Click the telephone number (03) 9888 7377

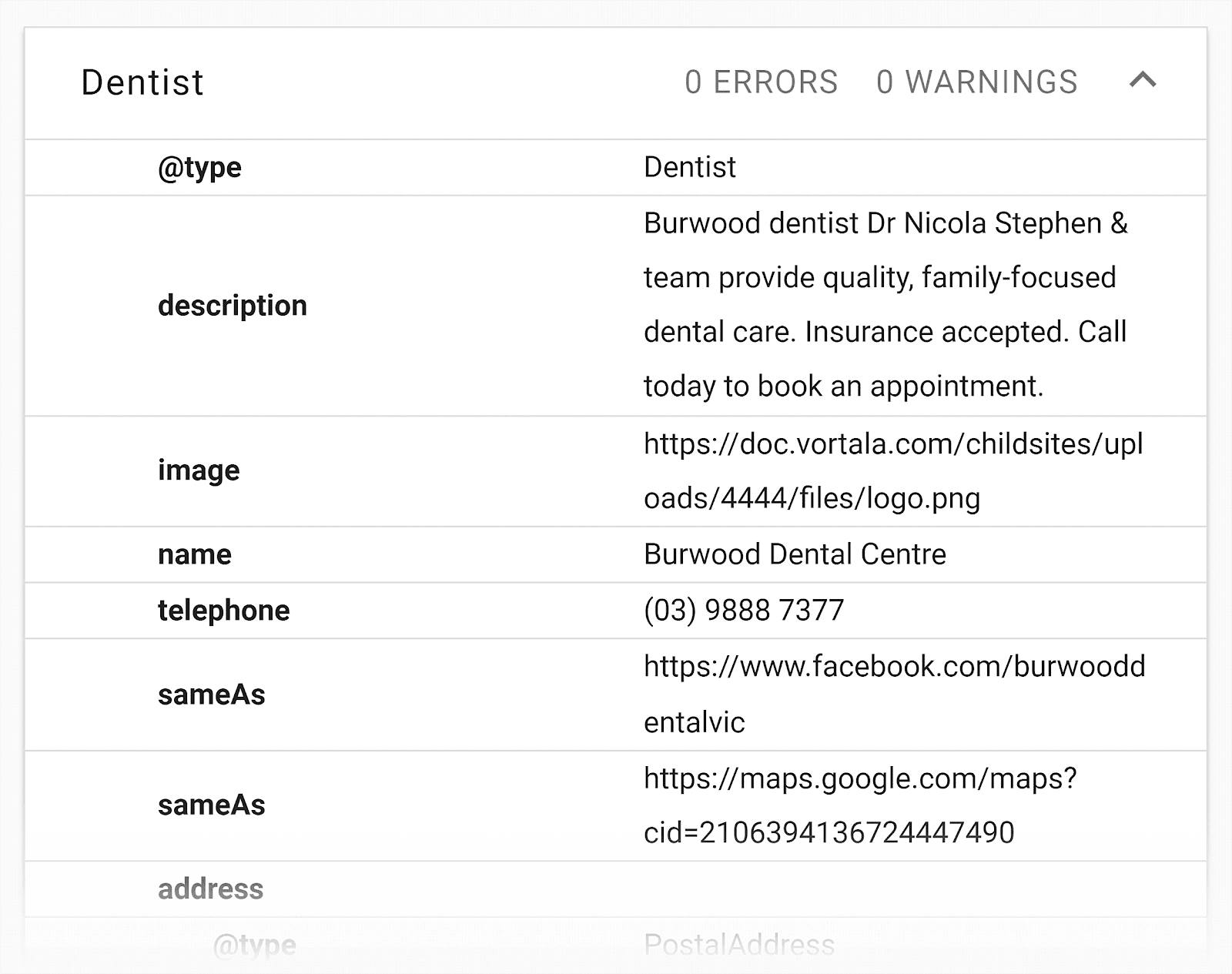743,609
